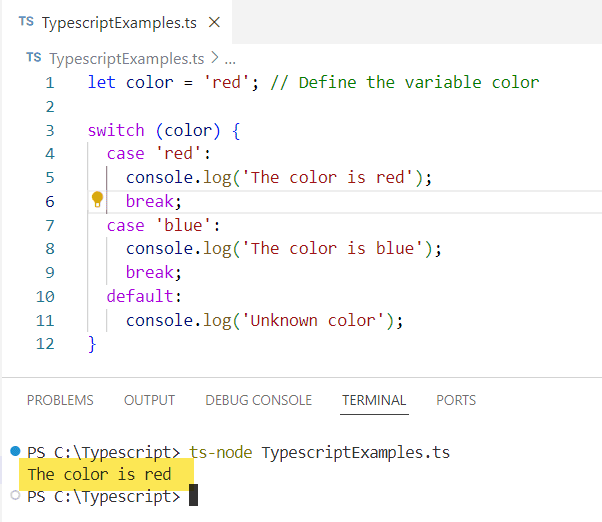Click the blue command-success dot in the terminal
This screenshot has height=522, width=602.
tap(15, 451)
